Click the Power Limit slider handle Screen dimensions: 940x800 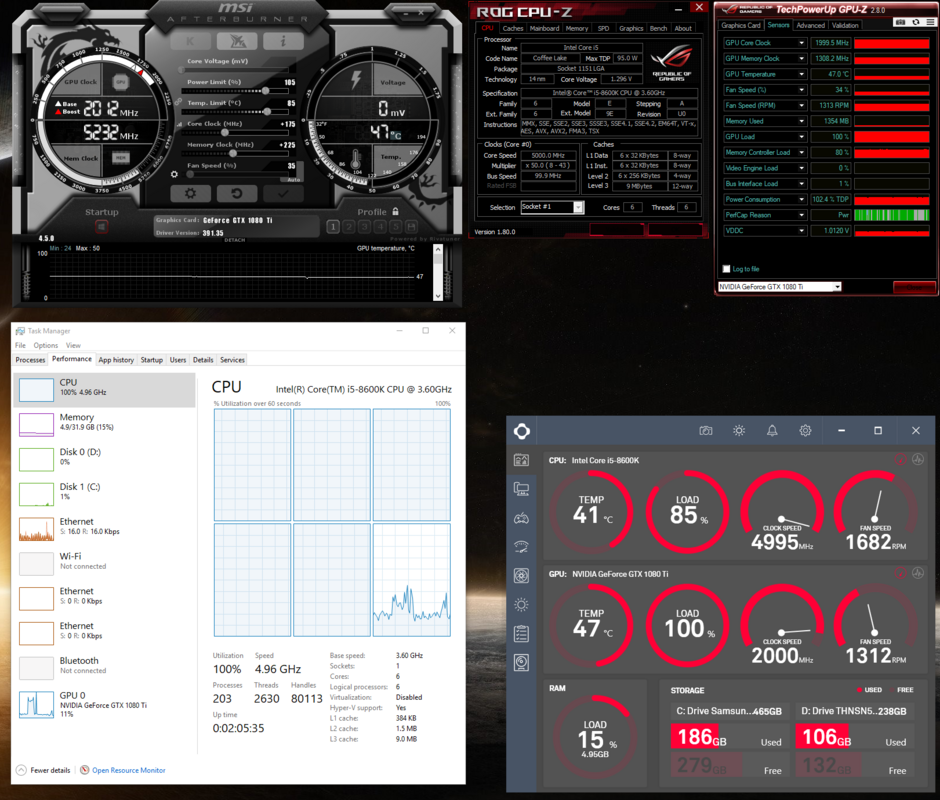(x=266, y=91)
